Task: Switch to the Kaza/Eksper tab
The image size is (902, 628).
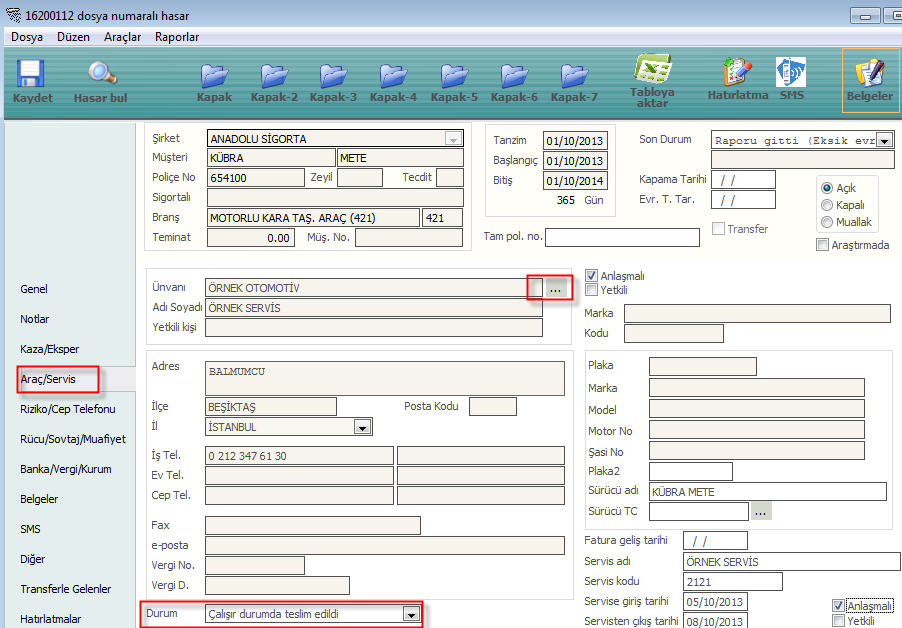Action: 50,349
